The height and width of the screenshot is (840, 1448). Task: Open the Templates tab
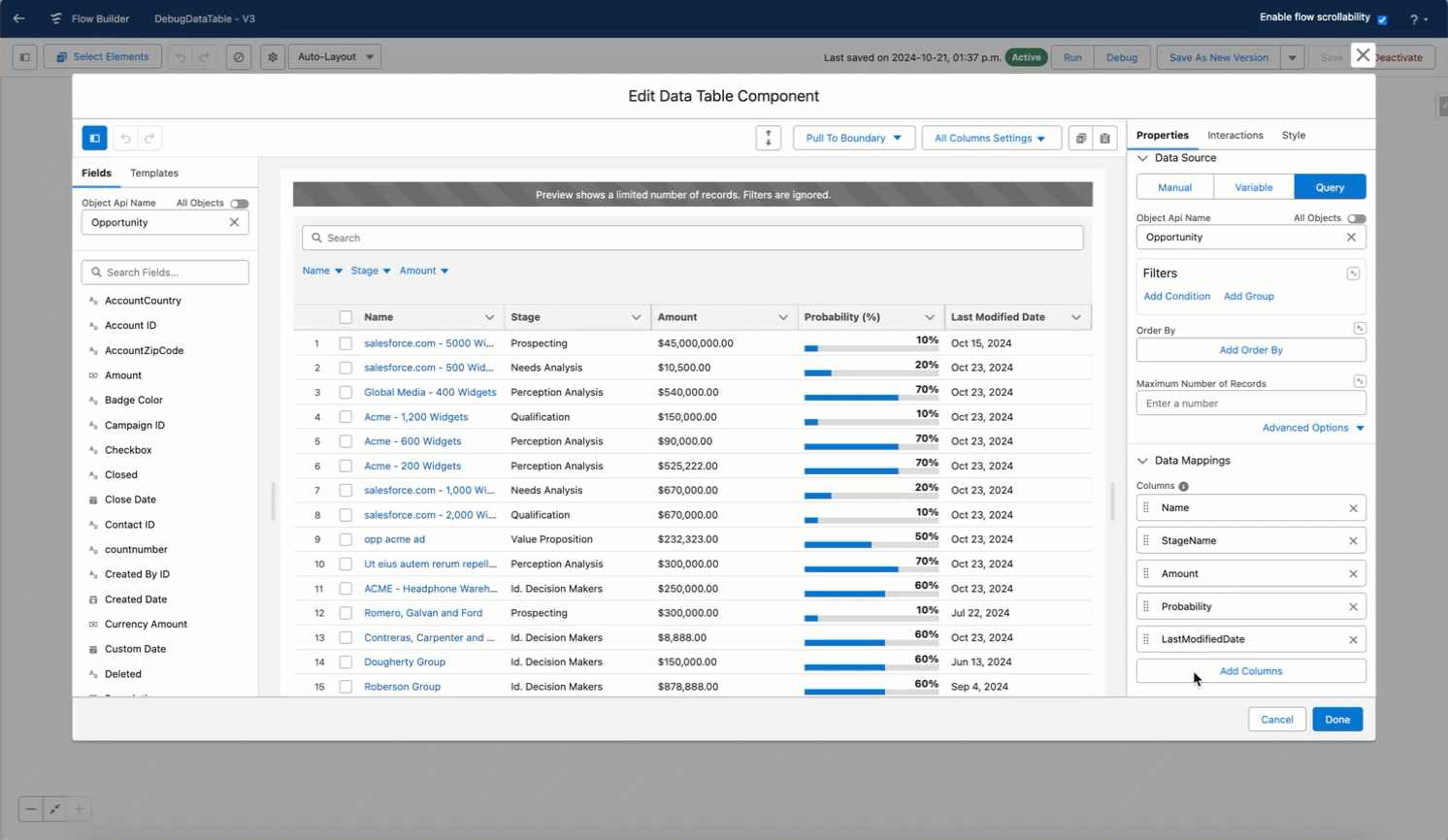(x=154, y=173)
